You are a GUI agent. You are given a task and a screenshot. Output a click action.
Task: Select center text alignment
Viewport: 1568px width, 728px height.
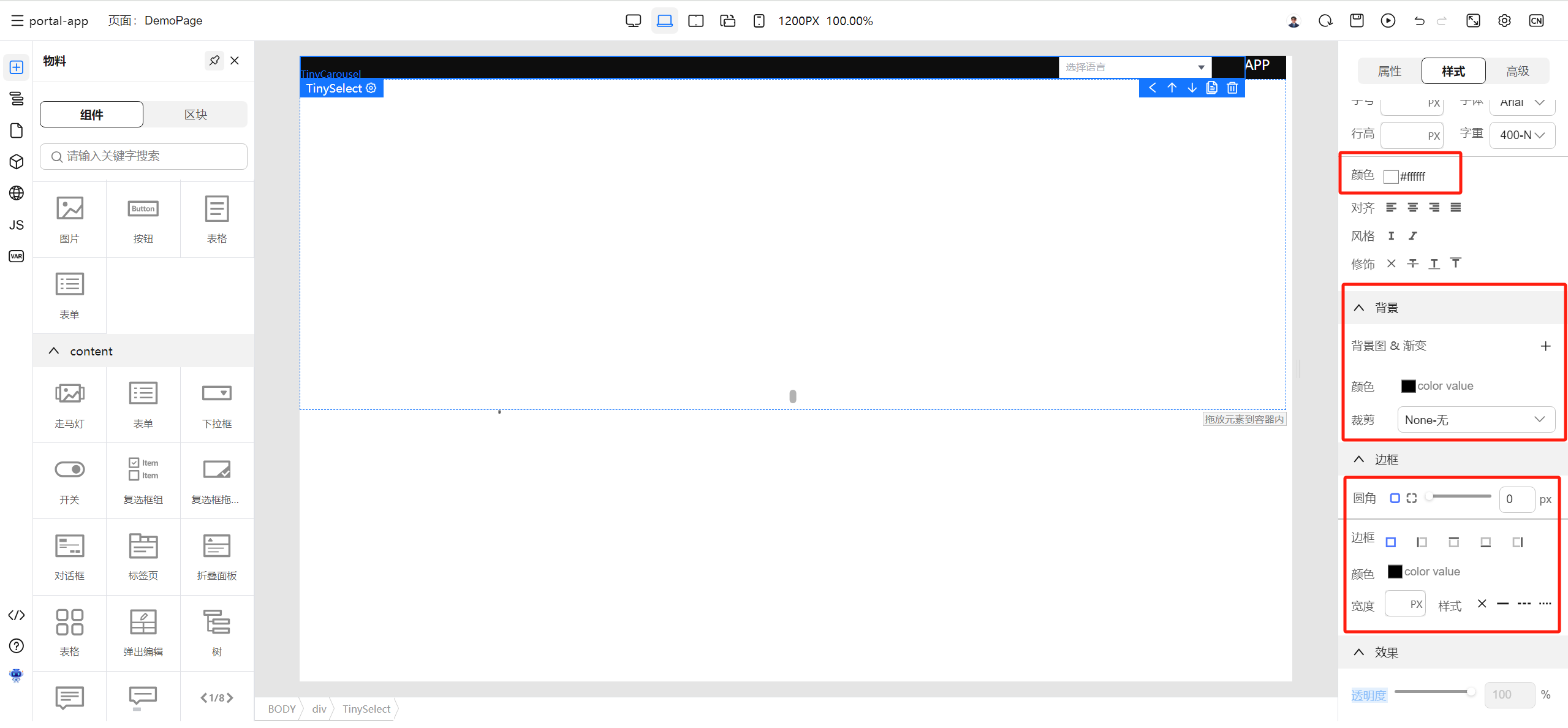[x=1412, y=208]
